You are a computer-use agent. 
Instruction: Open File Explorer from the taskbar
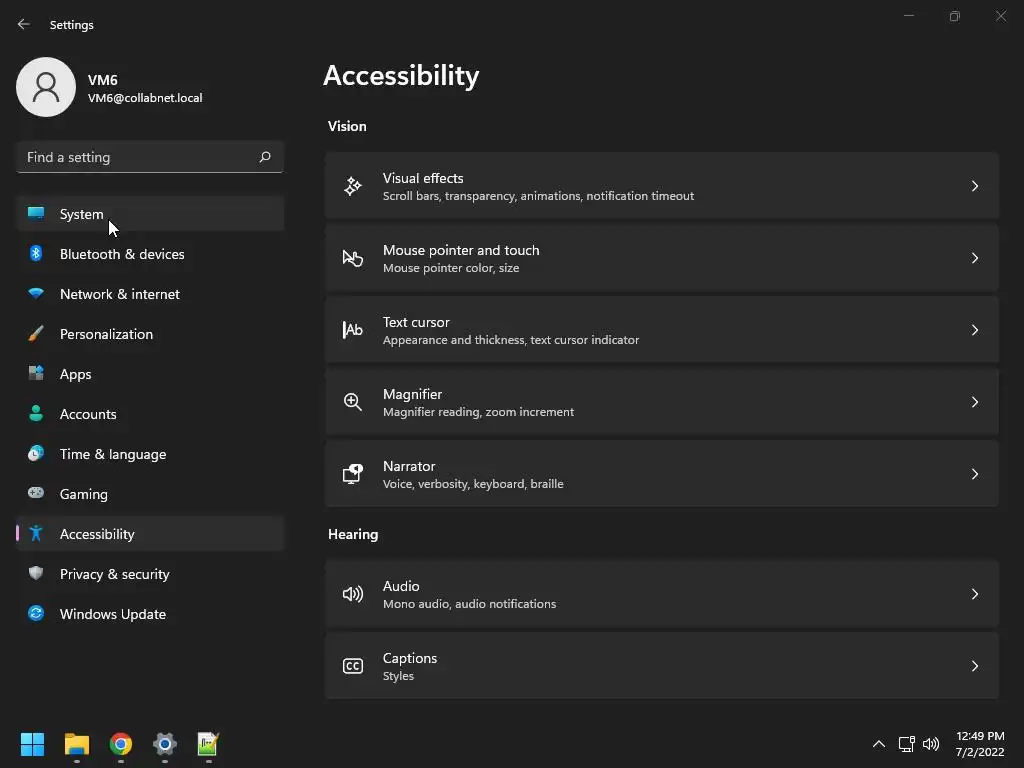[77, 744]
